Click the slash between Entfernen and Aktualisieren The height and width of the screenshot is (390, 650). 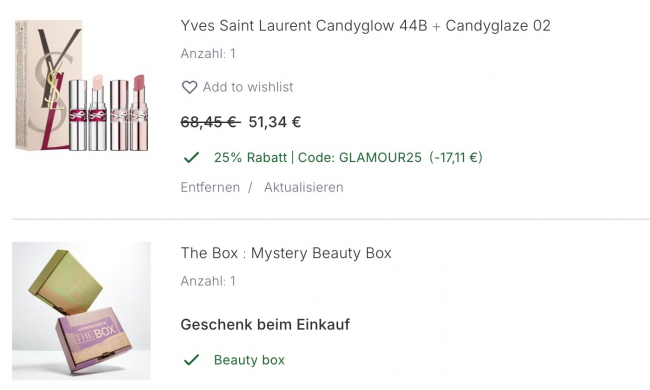pos(250,187)
